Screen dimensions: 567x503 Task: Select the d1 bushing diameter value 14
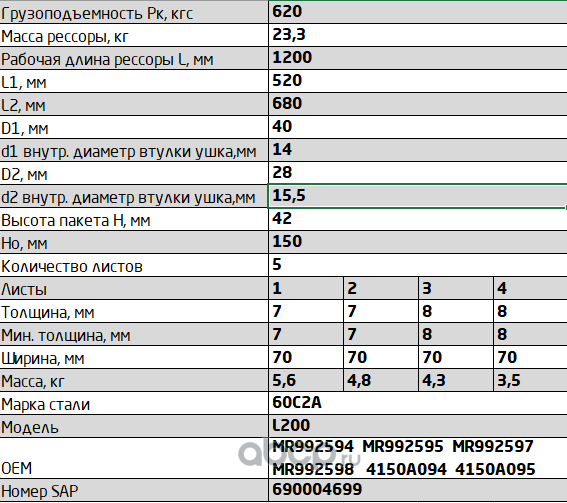[x=418, y=150]
